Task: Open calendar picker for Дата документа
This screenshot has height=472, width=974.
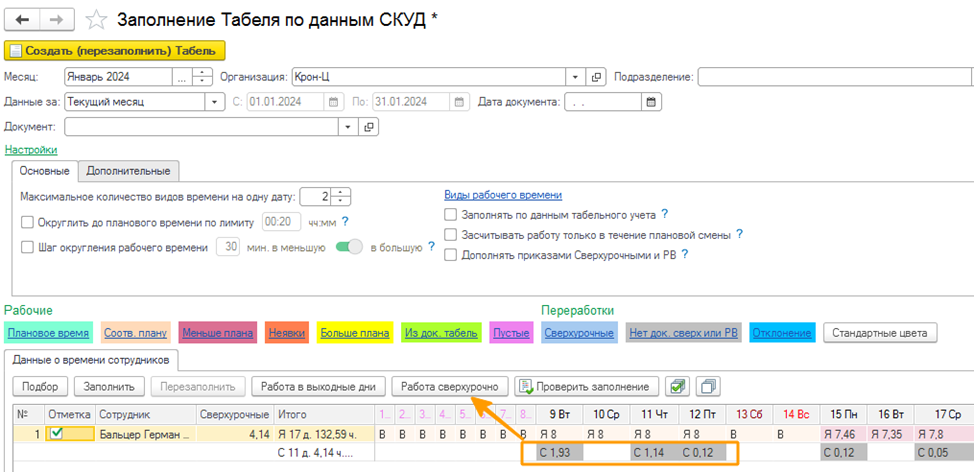Action: click(x=650, y=101)
